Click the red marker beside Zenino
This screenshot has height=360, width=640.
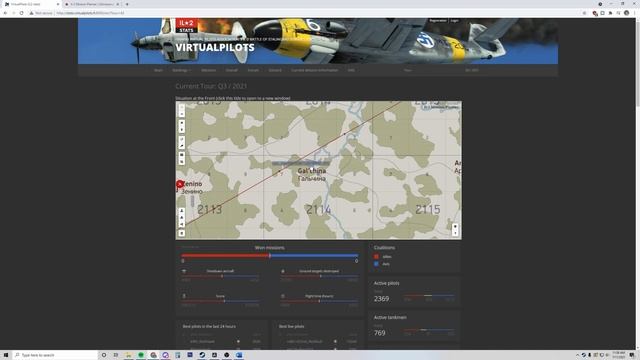(180, 184)
